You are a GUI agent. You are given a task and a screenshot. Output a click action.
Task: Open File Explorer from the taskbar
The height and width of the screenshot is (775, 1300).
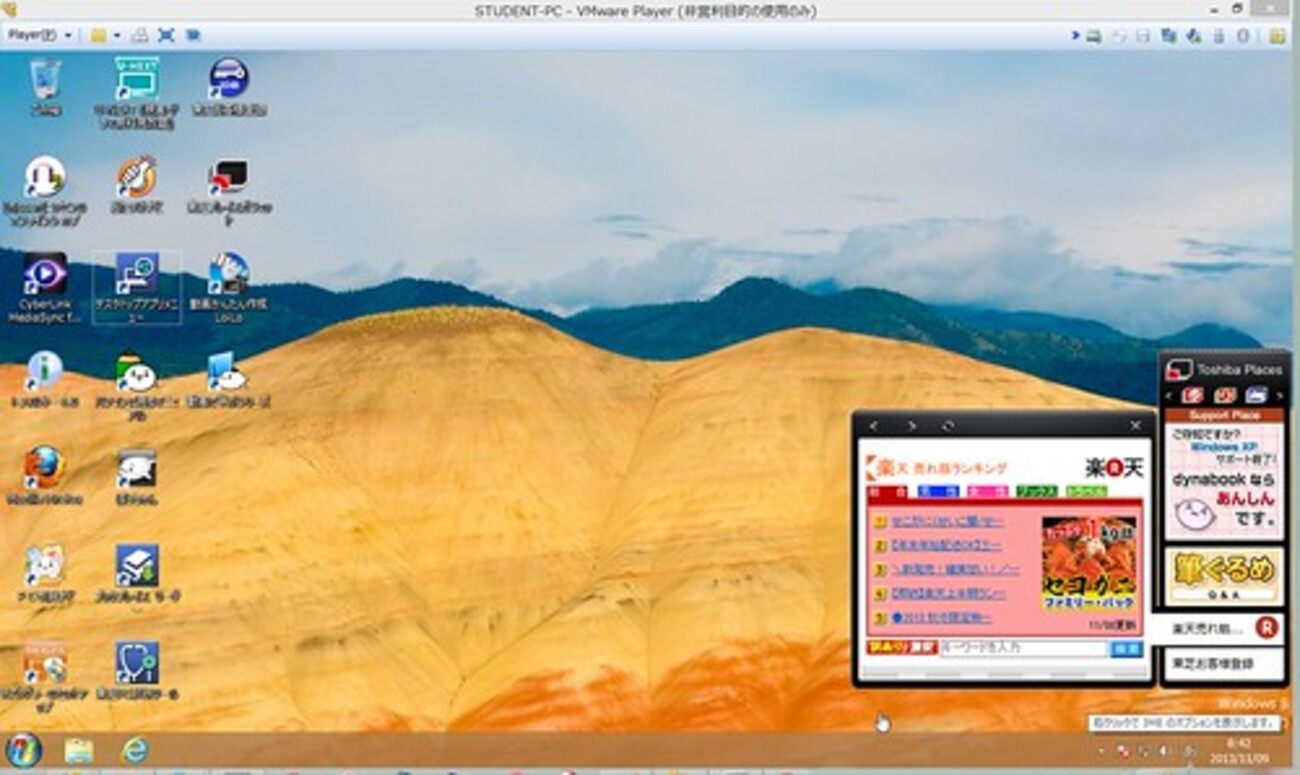pos(78,750)
